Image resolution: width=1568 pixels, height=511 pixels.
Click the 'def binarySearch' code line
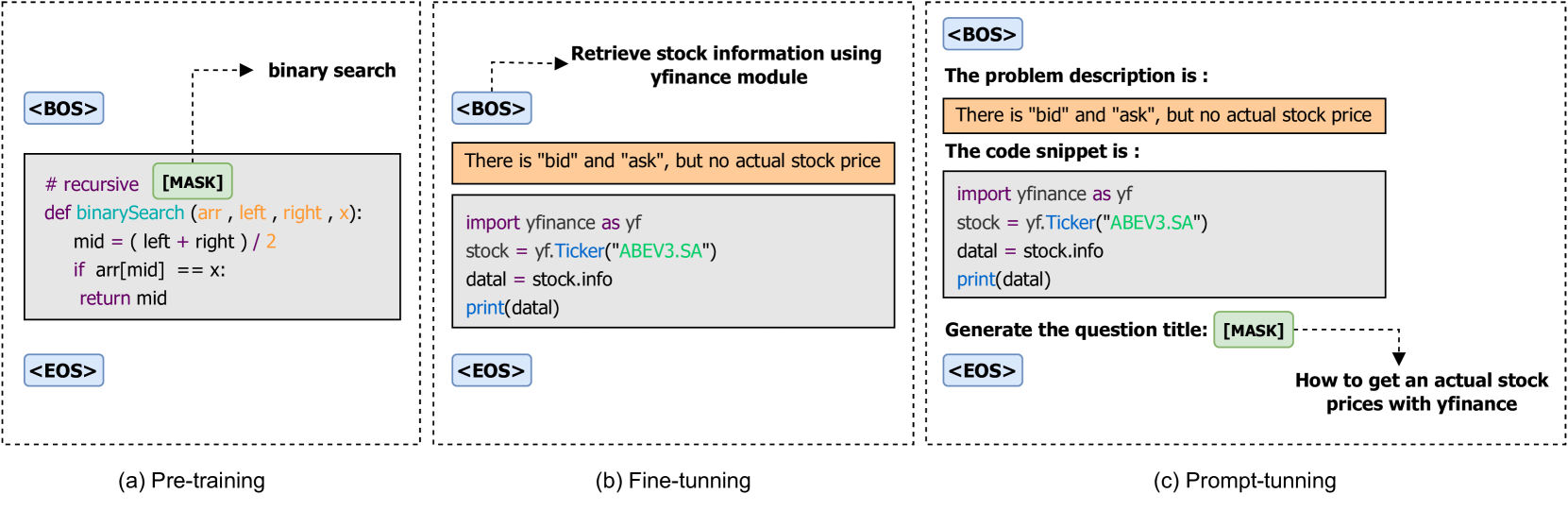click(202, 213)
